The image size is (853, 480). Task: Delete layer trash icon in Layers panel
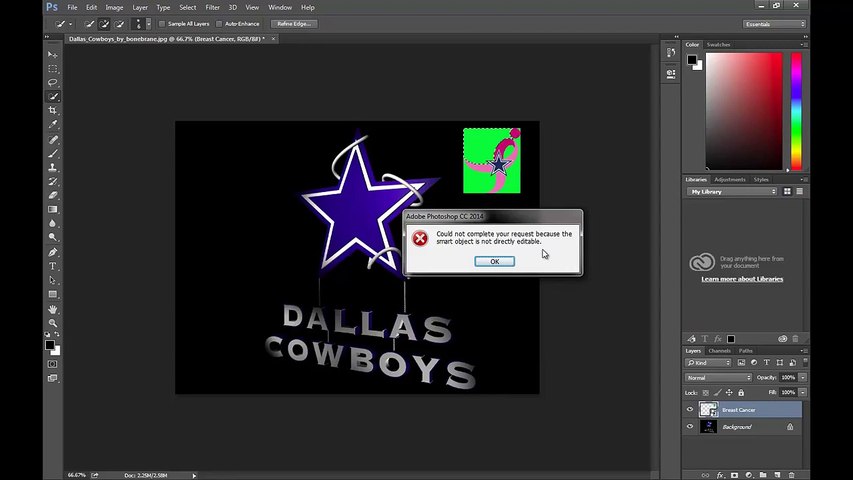[x=792, y=475]
